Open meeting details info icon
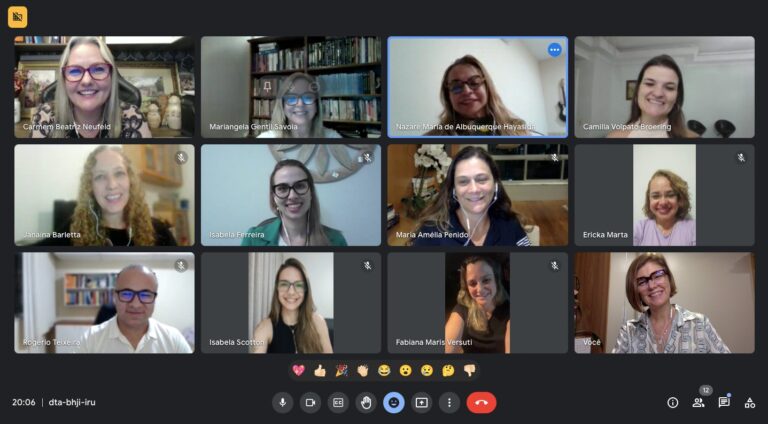The image size is (768, 424). [672, 402]
